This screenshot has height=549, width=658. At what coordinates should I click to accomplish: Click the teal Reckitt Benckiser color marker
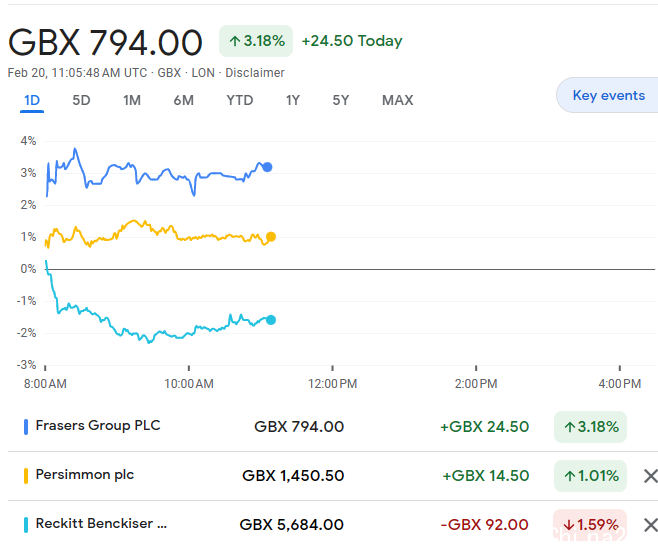pyautogui.click(x=26, y=525)
